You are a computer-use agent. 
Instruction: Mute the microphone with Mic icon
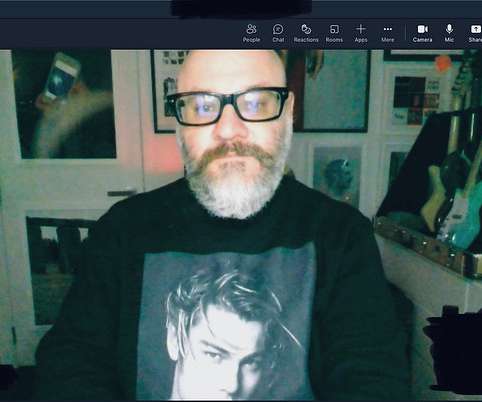[x=449, y=29]
